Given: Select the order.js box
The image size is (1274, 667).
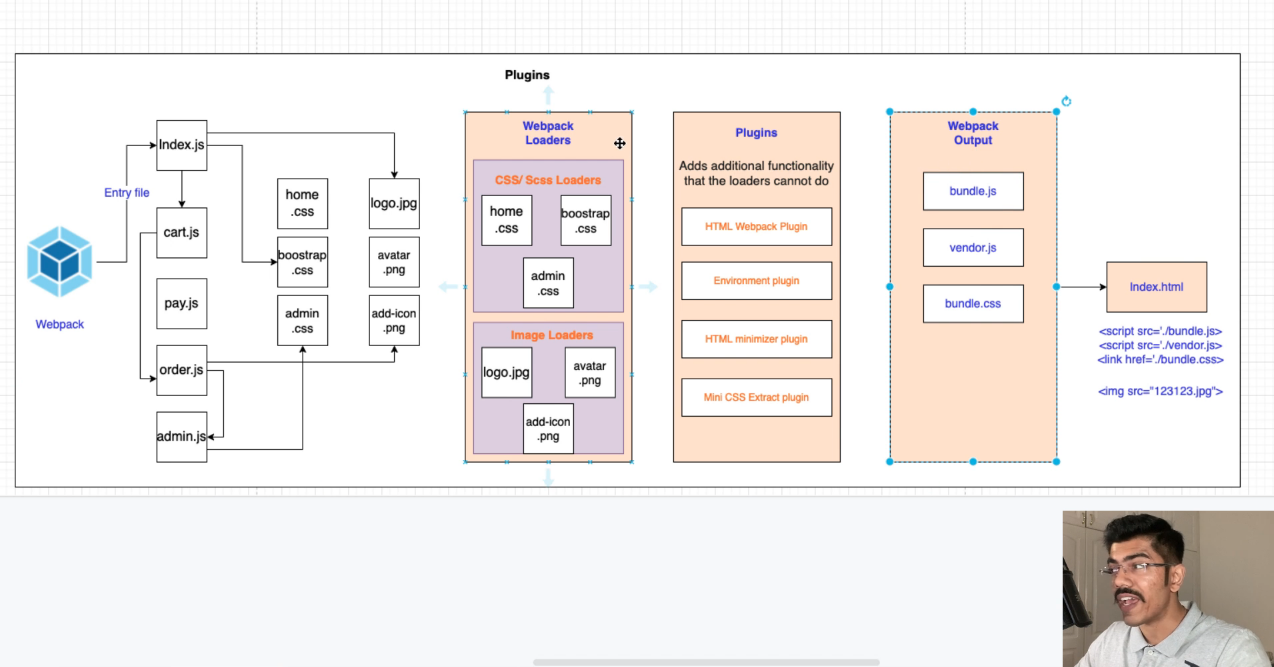Looking at the screenshot, I should [x=182, y=370].
